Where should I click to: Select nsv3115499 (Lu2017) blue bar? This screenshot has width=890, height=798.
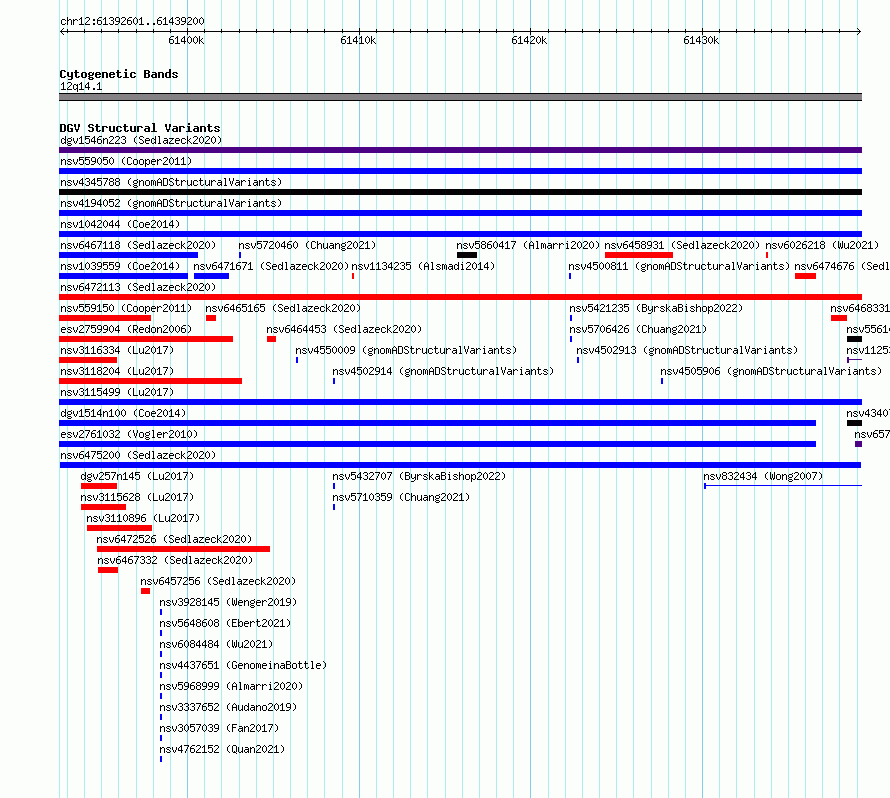(460, 402)
